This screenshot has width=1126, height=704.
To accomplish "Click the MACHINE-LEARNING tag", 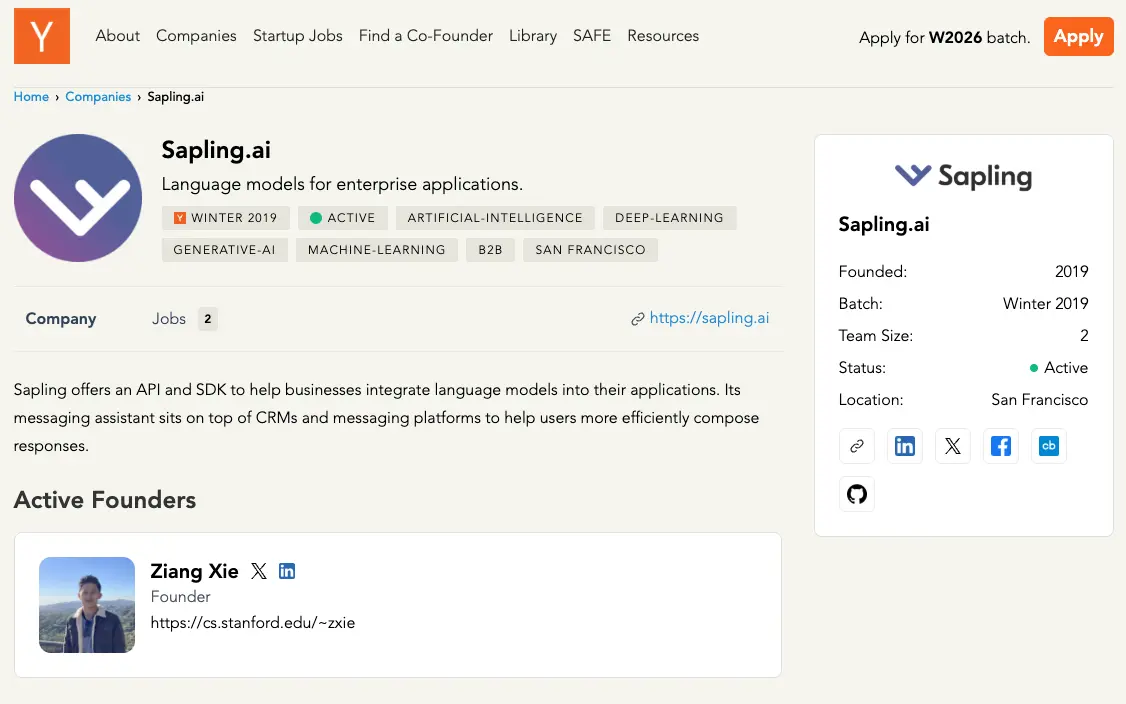I will [x=377, y=250].
